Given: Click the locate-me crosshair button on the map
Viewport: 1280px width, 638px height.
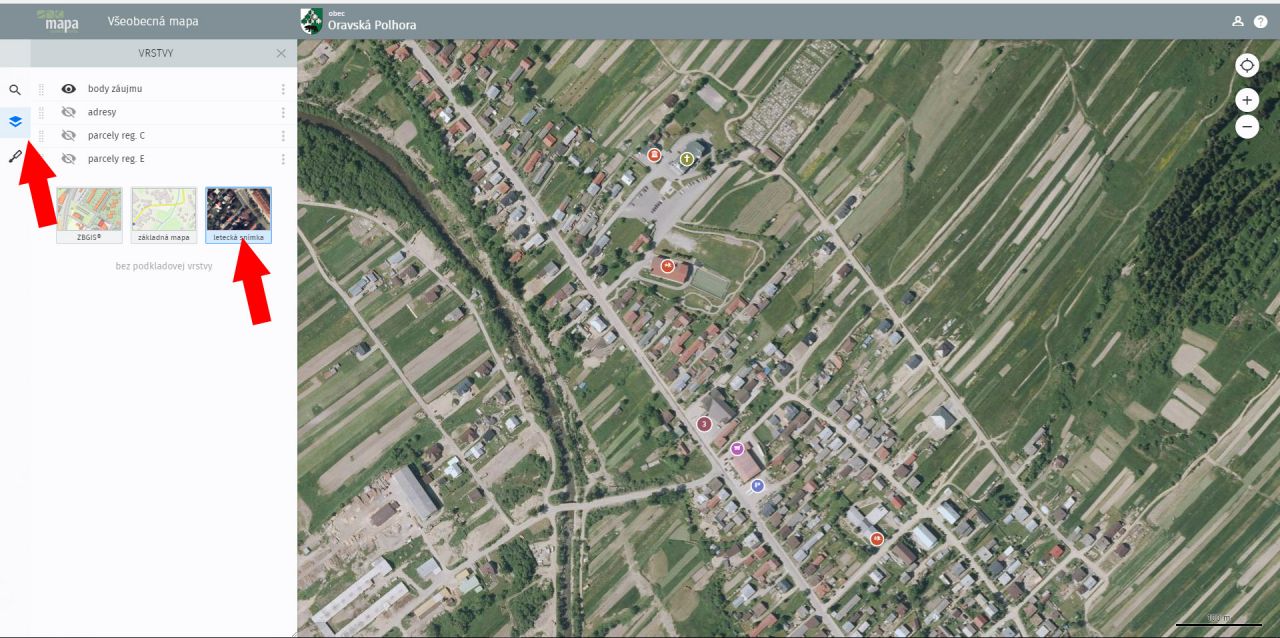Looking at the screenshot, I should (1247, 66).
